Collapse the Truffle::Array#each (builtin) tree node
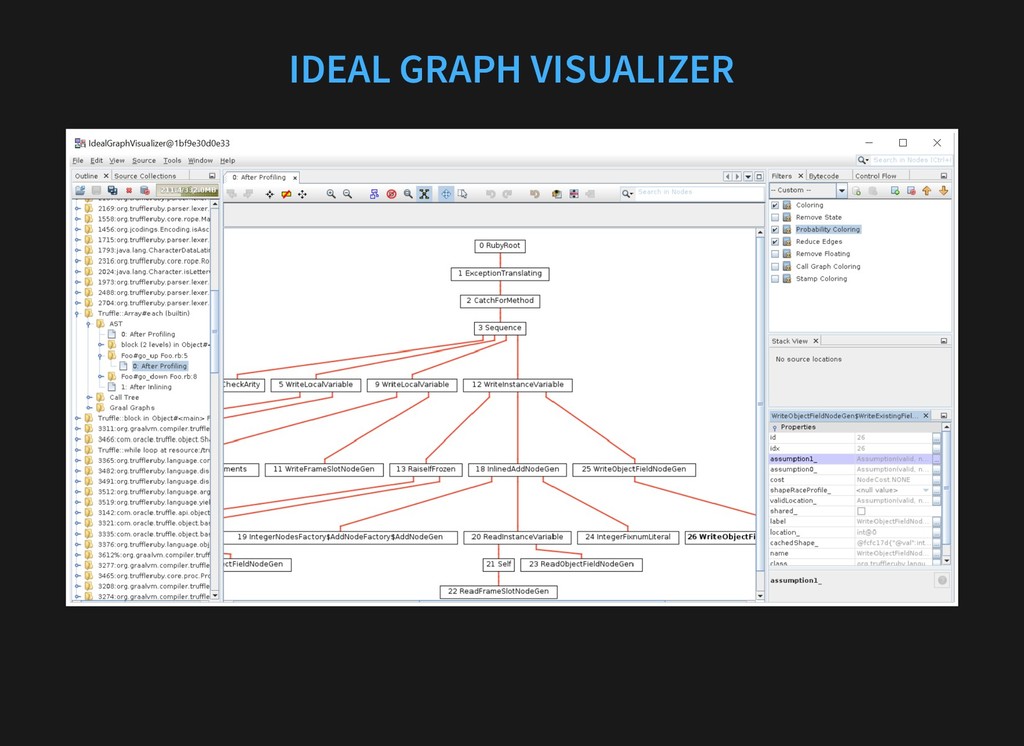Screen dimensions: 1024x746 point(78,314)
